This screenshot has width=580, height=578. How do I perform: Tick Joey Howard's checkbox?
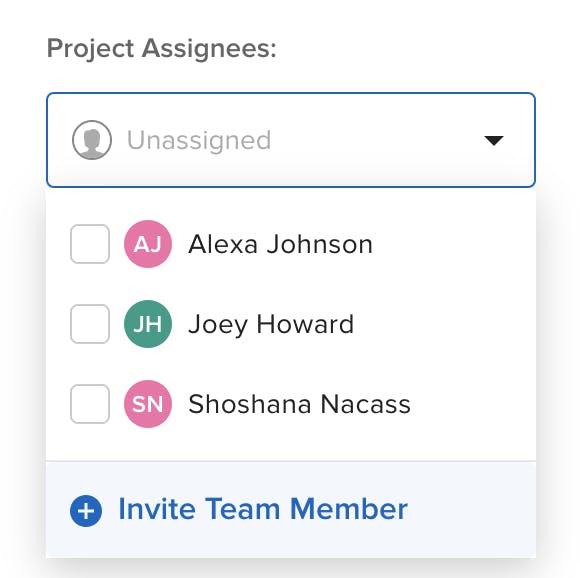(x=90, y=324)
